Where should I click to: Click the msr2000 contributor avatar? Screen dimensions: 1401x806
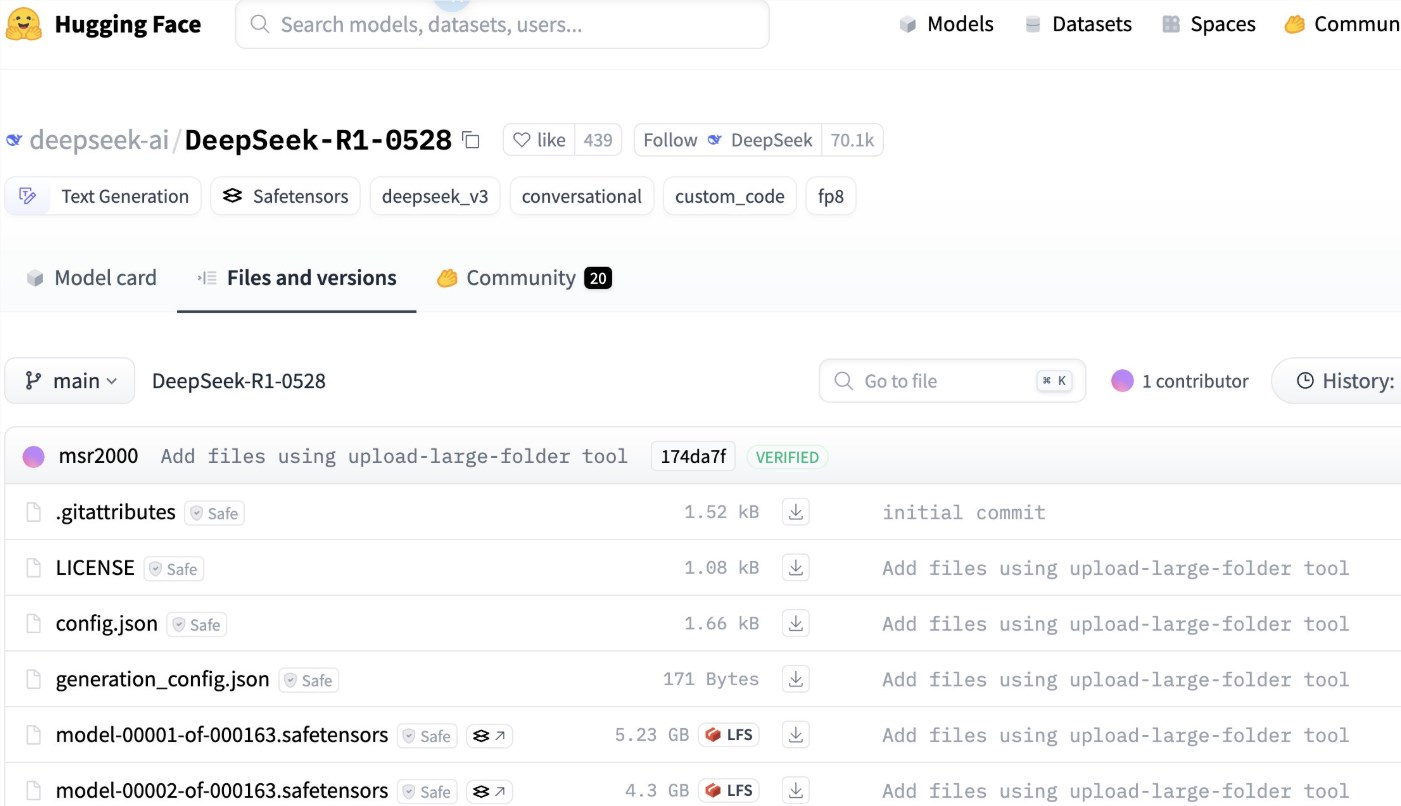pyautogui.click(x=34, y=457)
